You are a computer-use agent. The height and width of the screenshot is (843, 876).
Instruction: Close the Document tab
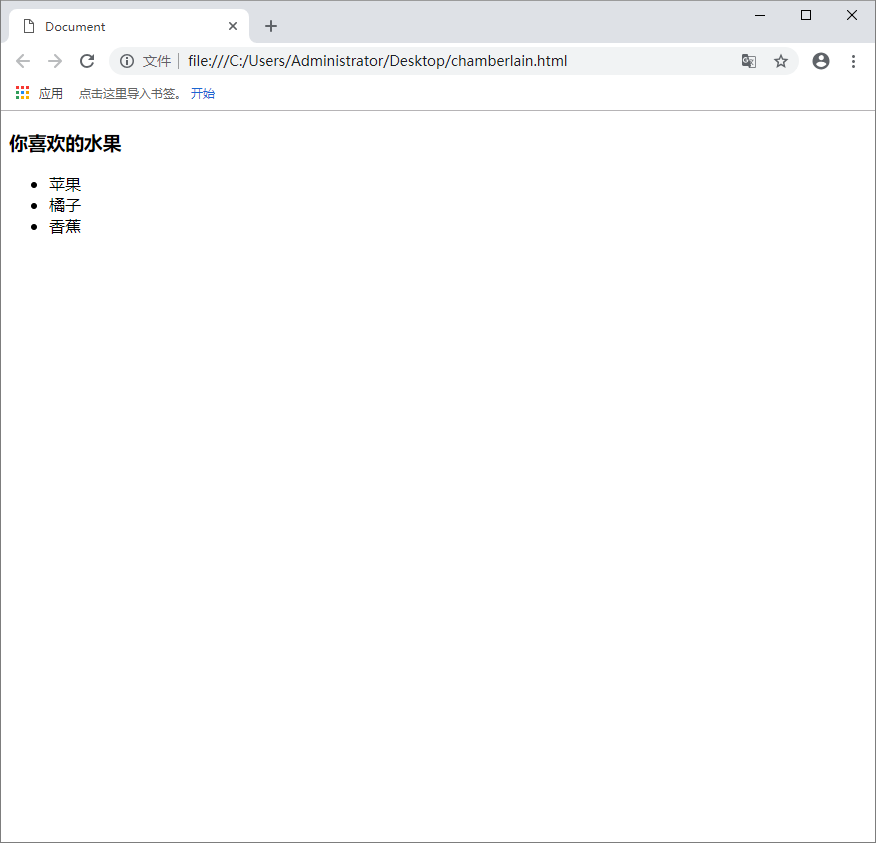click(x=233, y=26)
